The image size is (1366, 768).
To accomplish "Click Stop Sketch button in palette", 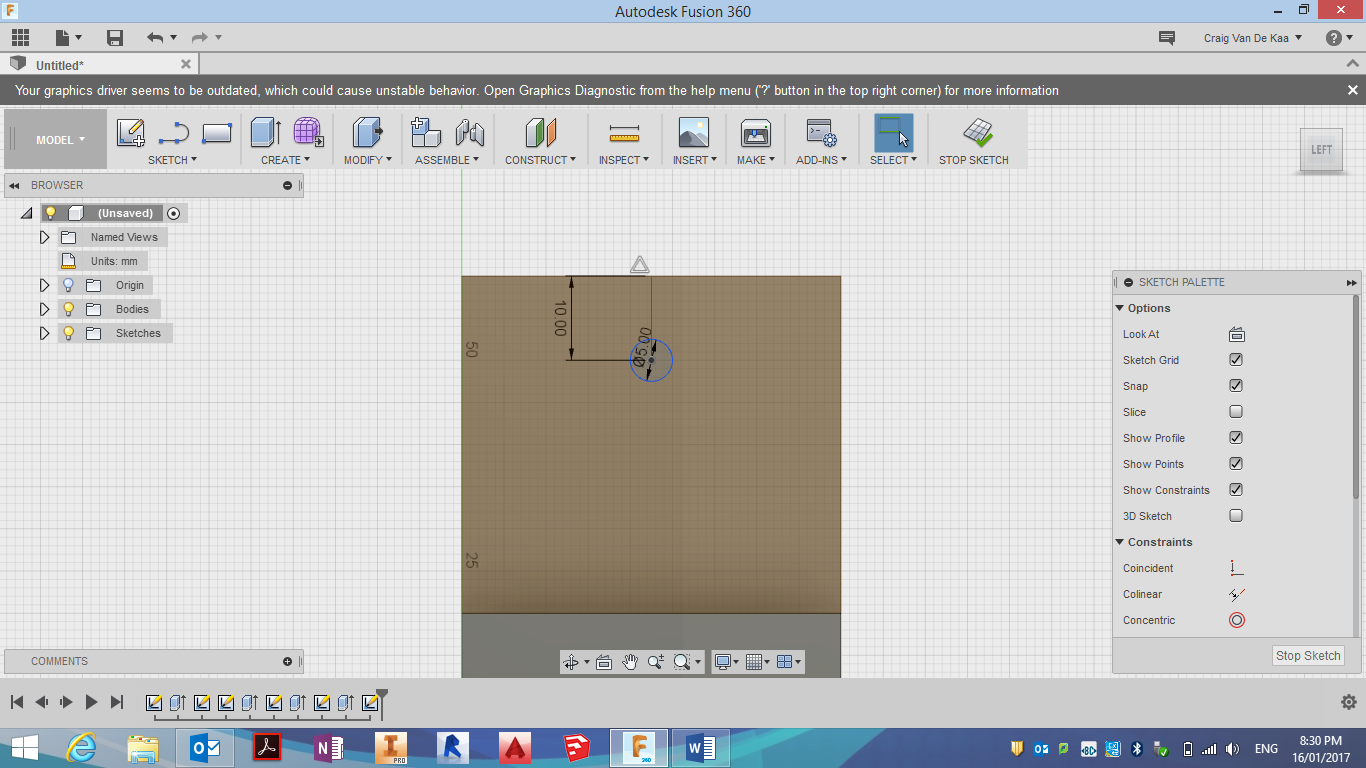I will tap(1308, 656).
